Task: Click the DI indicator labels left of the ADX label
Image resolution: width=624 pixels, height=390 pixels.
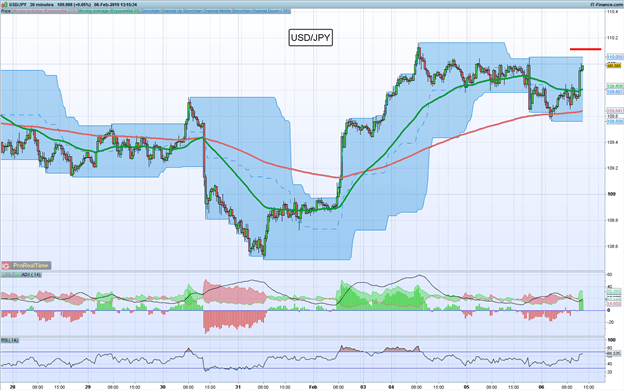Action: point(10,275)
